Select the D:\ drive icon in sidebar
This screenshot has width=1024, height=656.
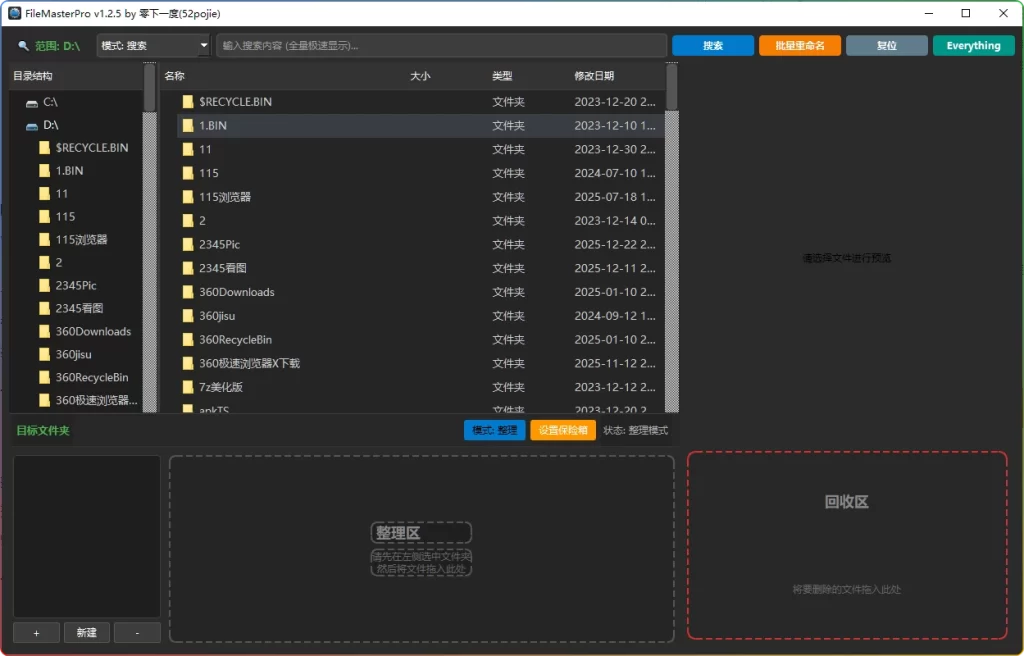32,126
